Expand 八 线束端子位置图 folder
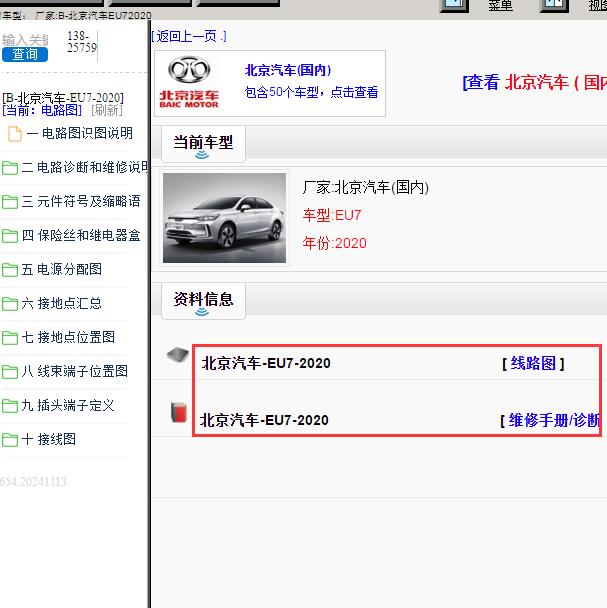Image resolution: width=607 pixels, height=608 pixels. tap(74, 371)
